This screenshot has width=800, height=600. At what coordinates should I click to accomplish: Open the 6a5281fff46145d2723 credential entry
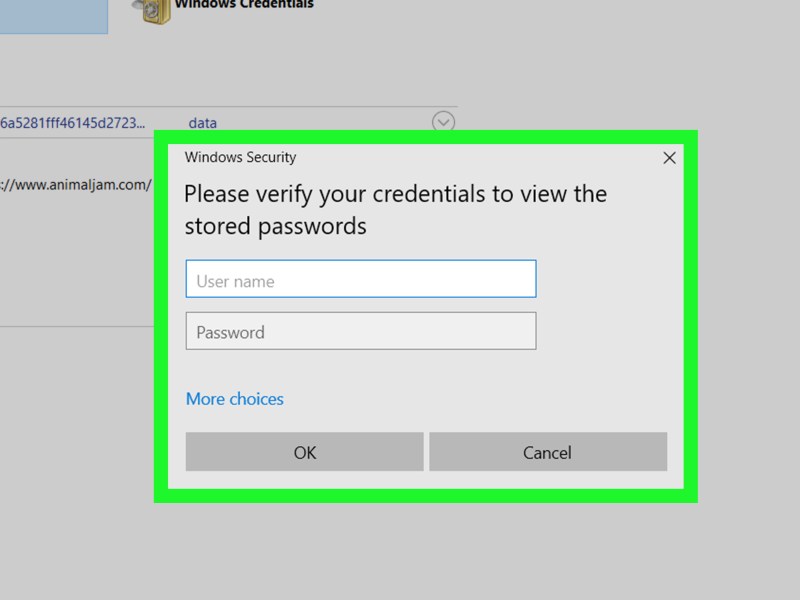tap(72, 123)
